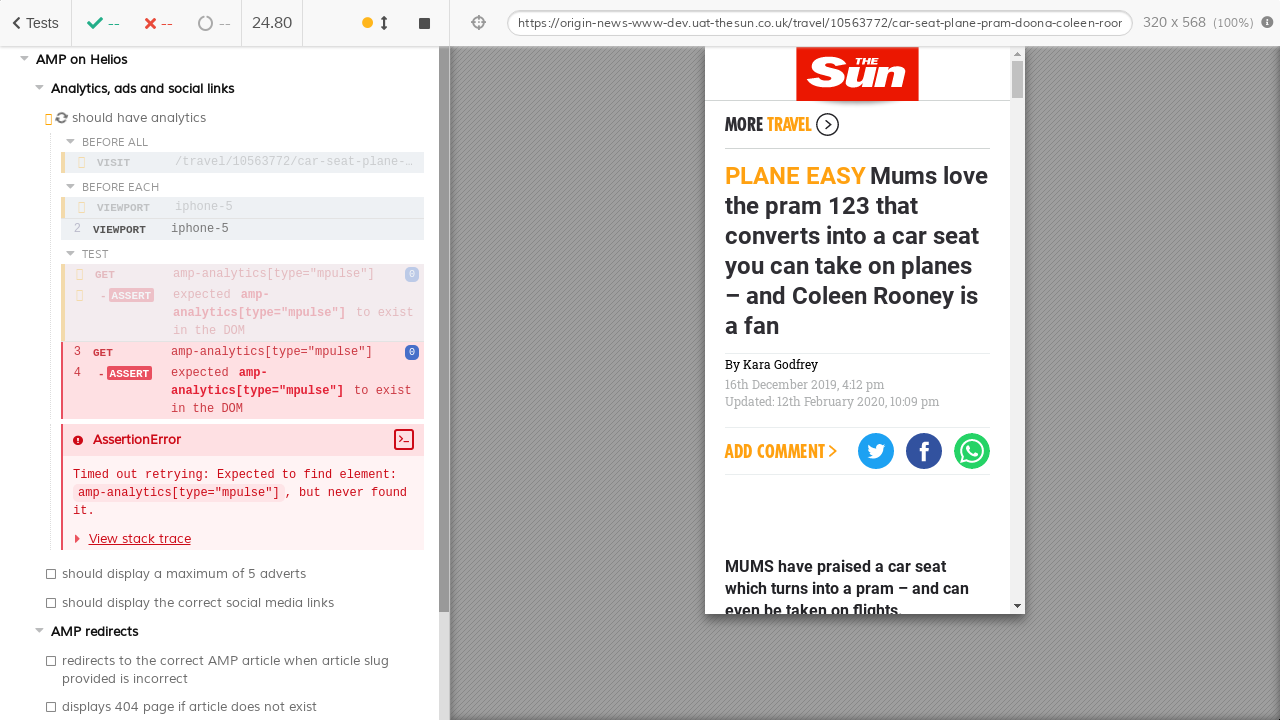The height and width of the screenshot is (720, 1280).
Task: Go back to the Tests list
Action: point(35,23)
